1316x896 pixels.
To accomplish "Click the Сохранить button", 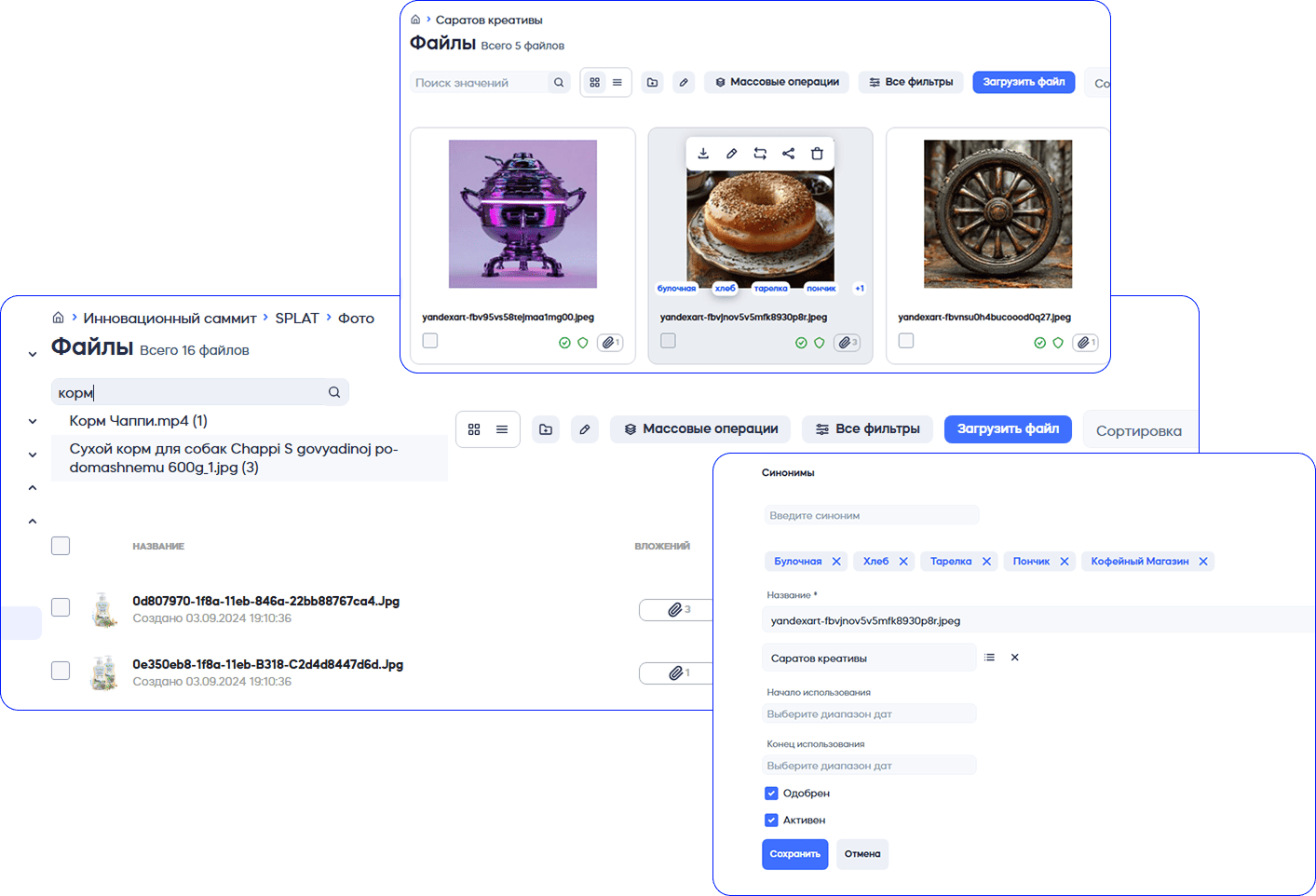I will (x=794, y=854).
